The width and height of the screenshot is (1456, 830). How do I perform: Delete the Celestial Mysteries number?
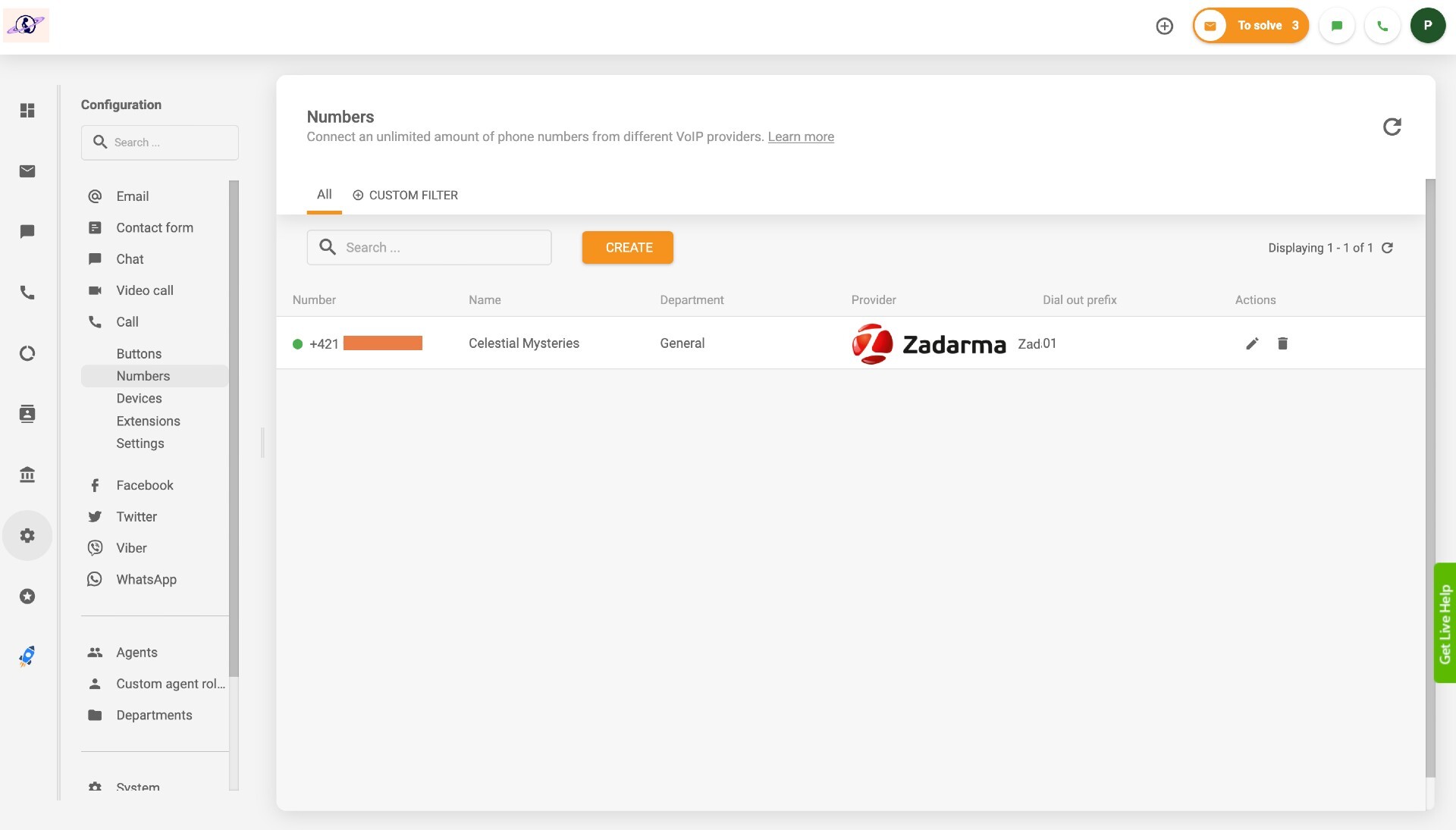coord(1282,343)
